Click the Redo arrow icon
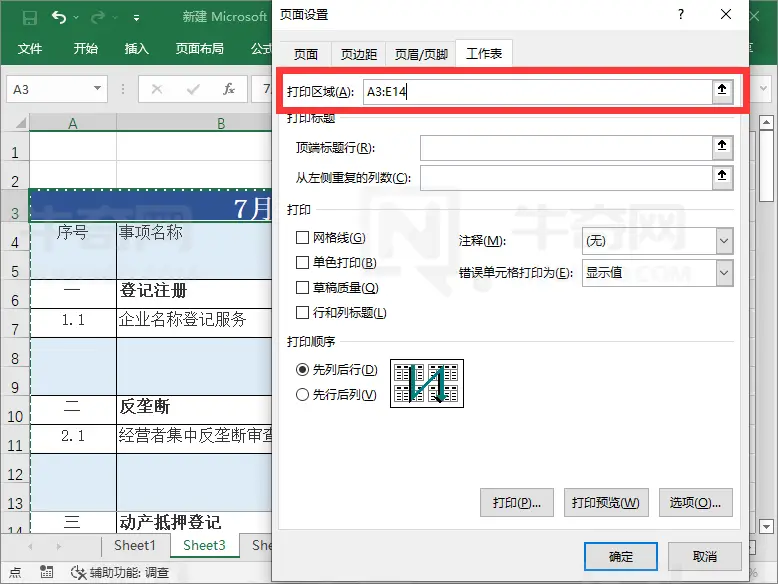 pos(98,18)
